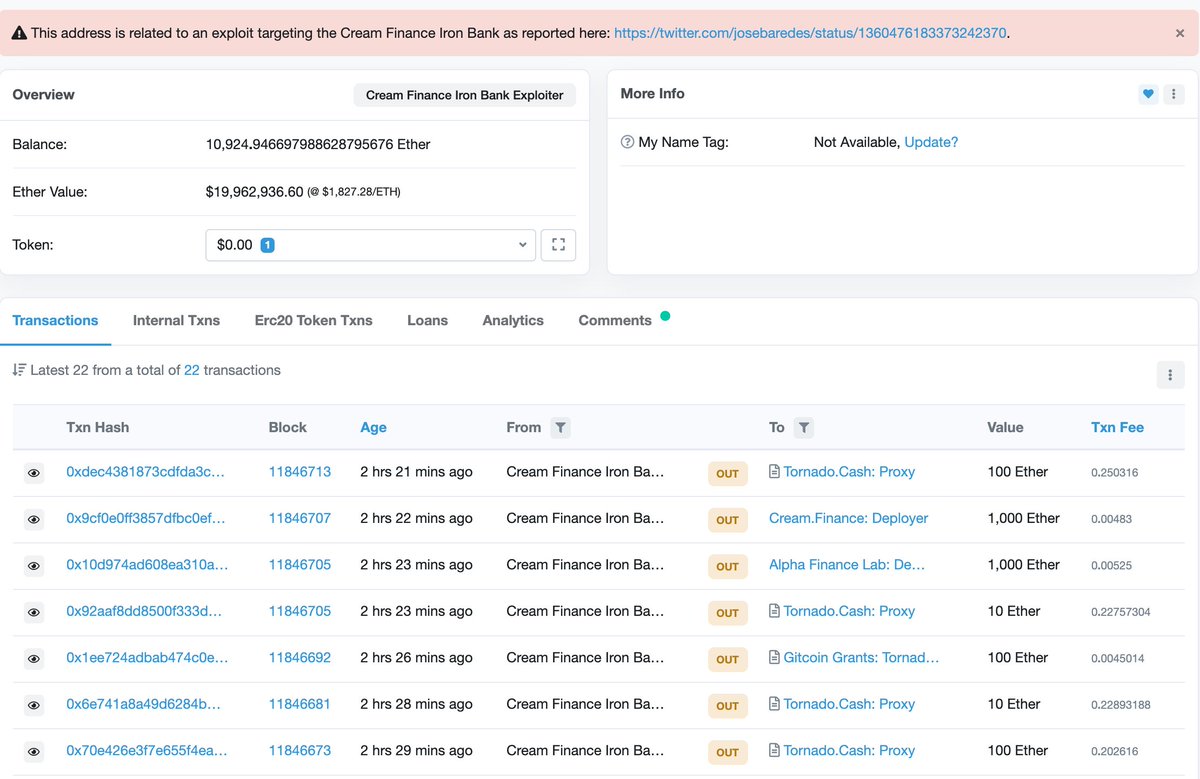Open the Comments tab
The height and width of the screenshot is (779, 1200).
(x=615, y=320)
